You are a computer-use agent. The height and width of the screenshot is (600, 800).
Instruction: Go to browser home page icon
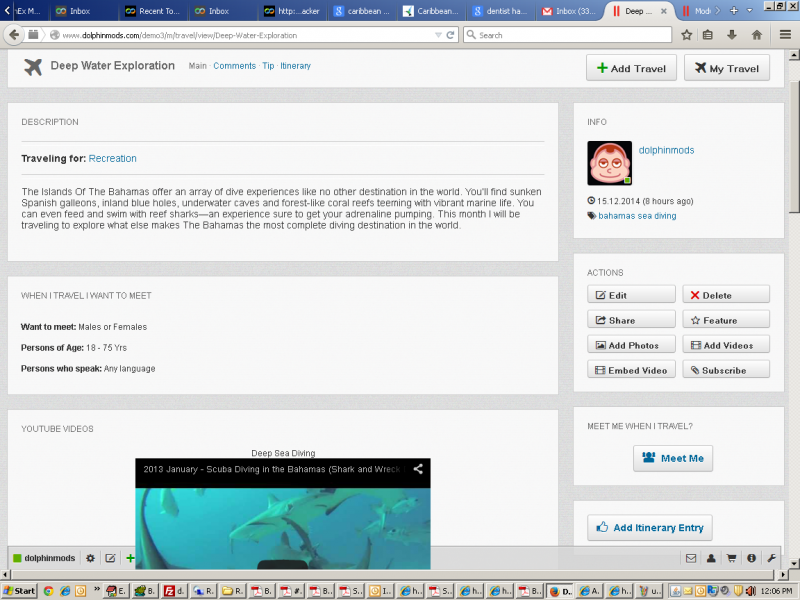point(757,35)
